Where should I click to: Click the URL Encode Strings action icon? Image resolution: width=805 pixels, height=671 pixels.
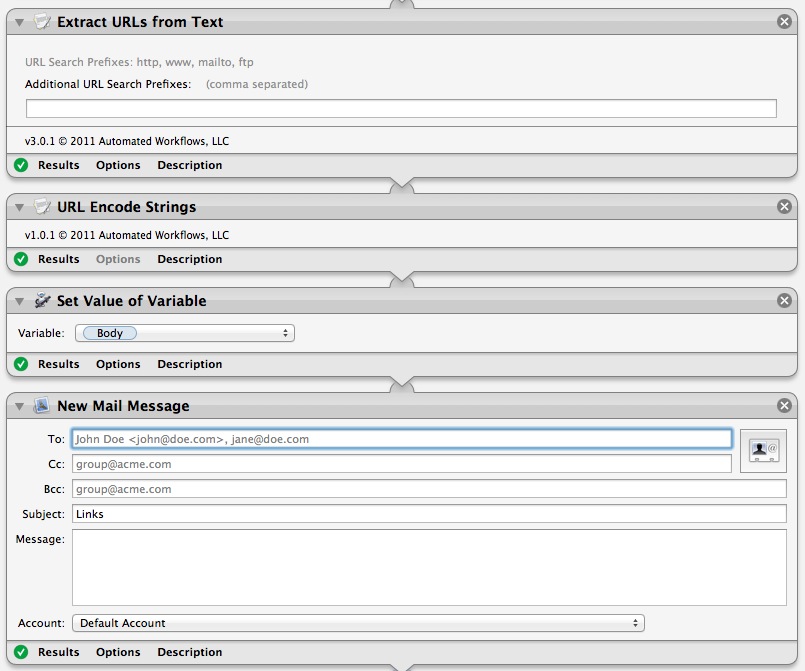tap(41, 206)
